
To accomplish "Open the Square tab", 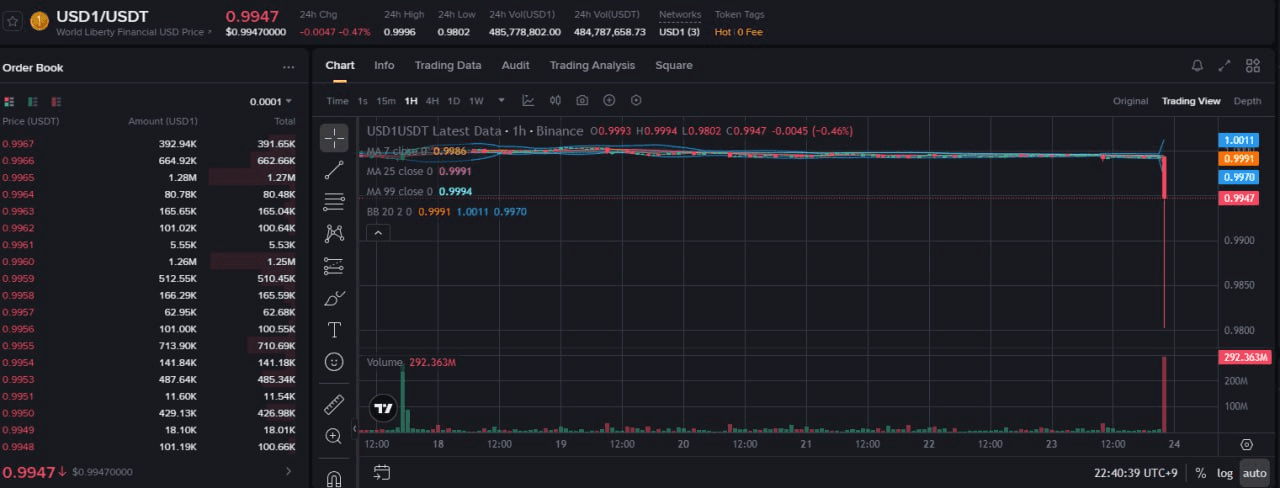I will click(674, 65).
